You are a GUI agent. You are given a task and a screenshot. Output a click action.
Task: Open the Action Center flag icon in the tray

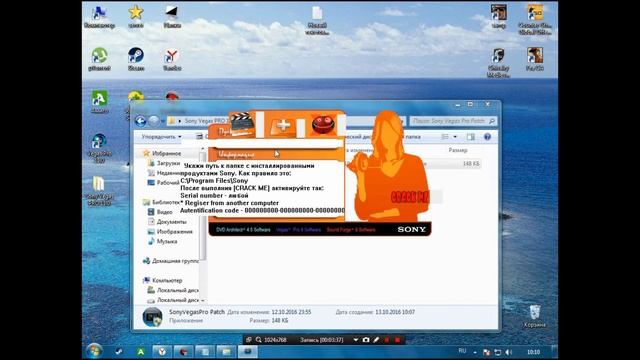click(x=486, y=352)
